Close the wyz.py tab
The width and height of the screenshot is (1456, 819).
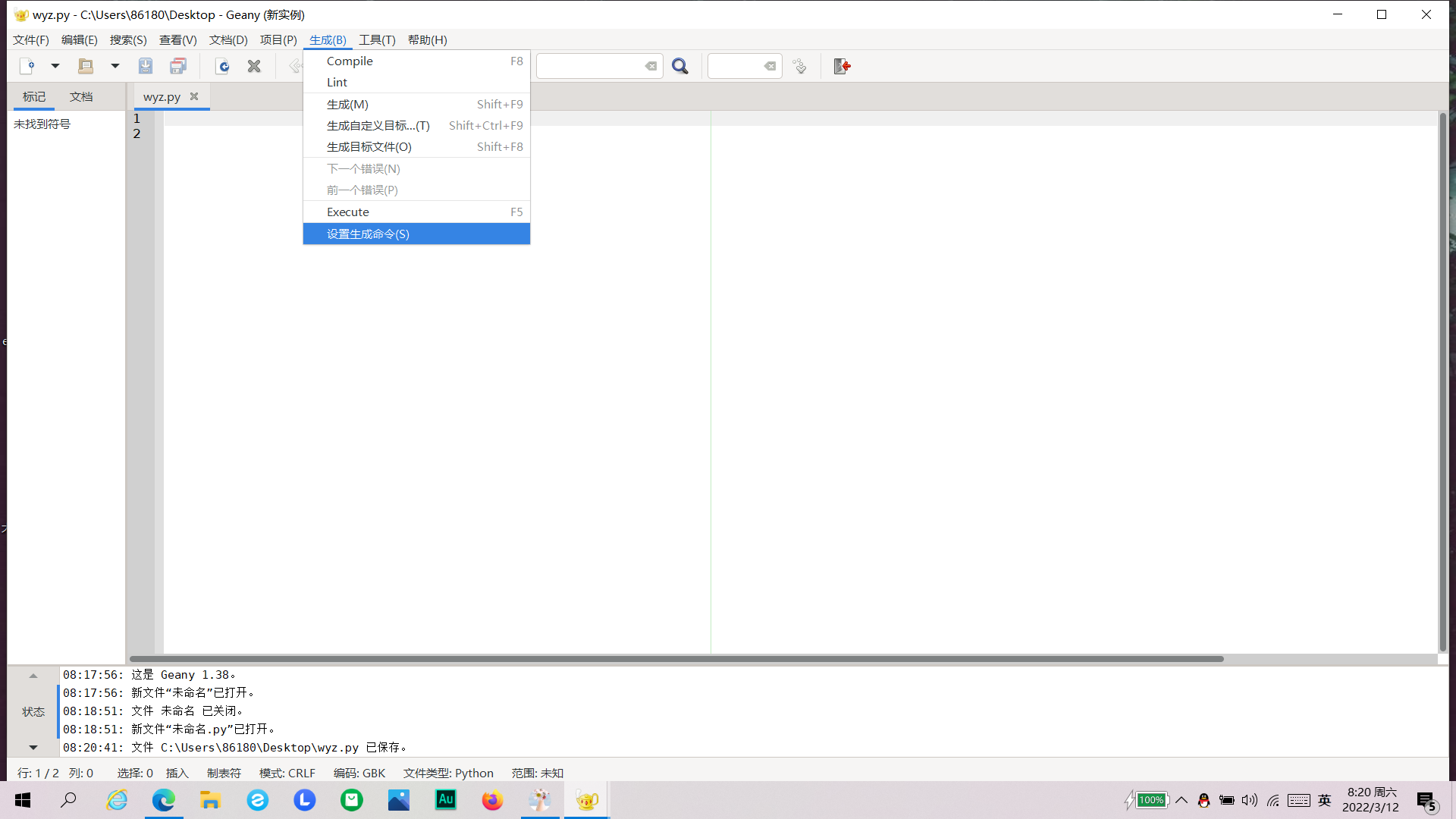pos(194,96)
